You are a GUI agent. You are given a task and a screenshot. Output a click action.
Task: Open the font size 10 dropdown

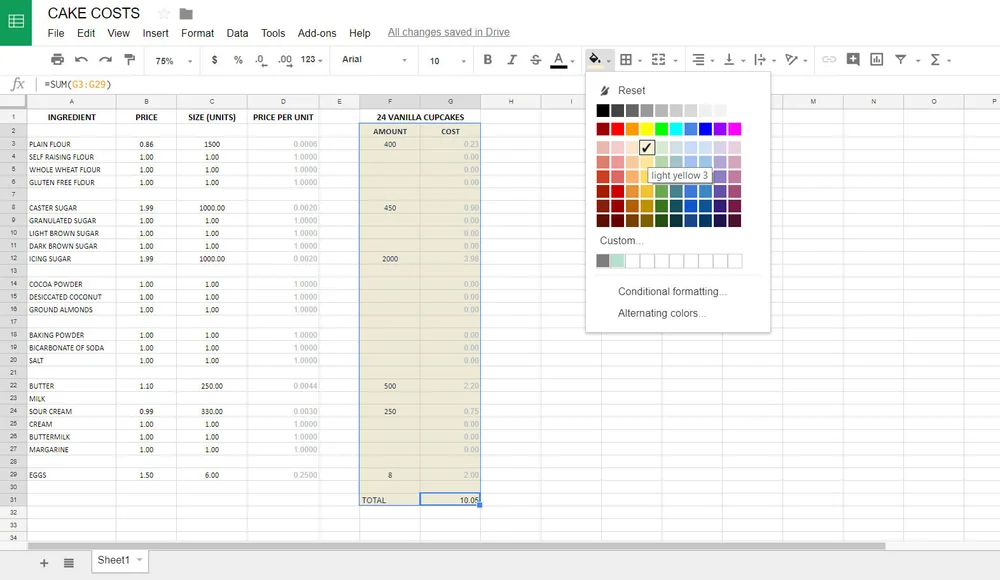tap(447, 61)
